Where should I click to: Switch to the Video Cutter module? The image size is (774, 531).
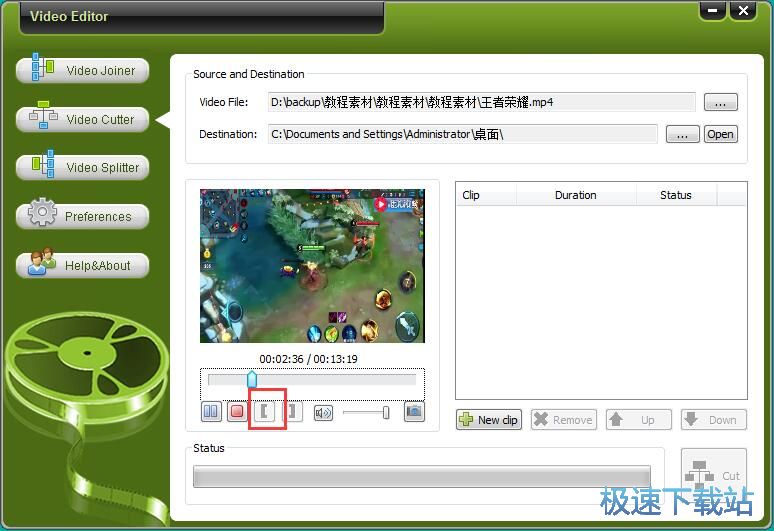click(82, 119)
